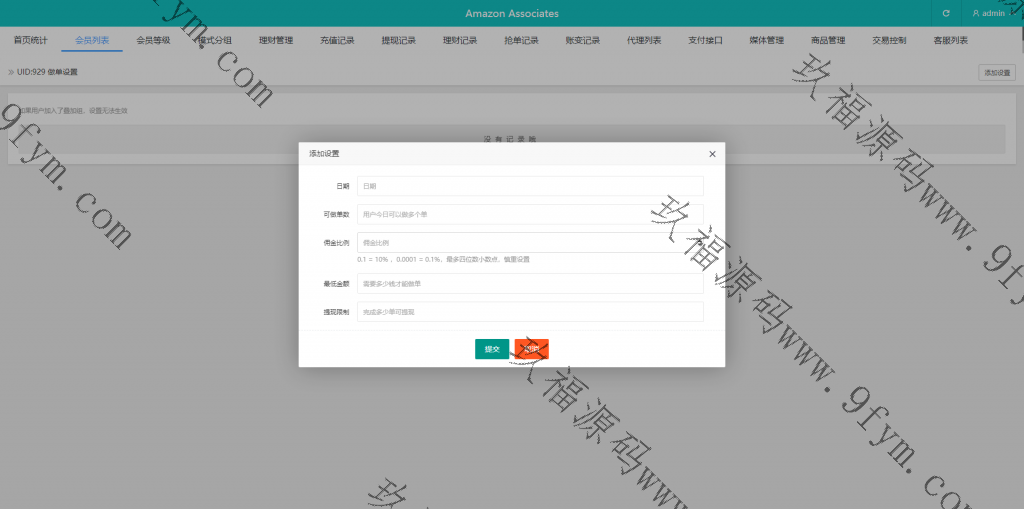
Task: Open the 提现记录 tab
Action: click(399, 41)
